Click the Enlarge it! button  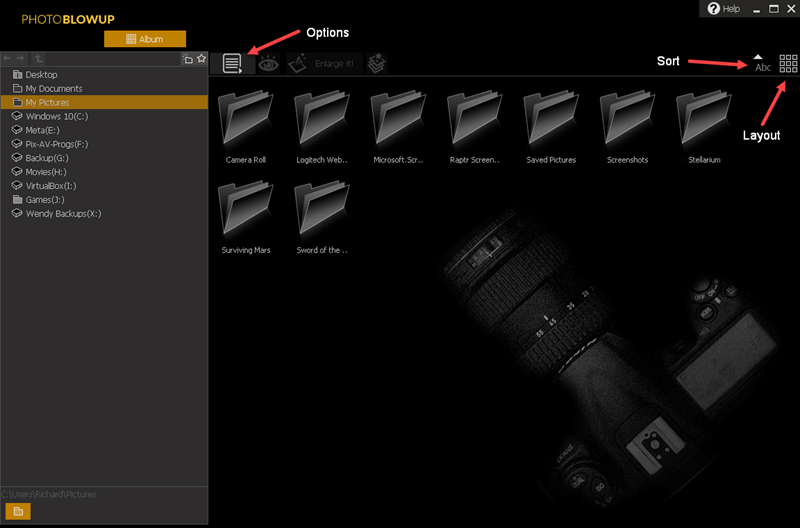324,64
